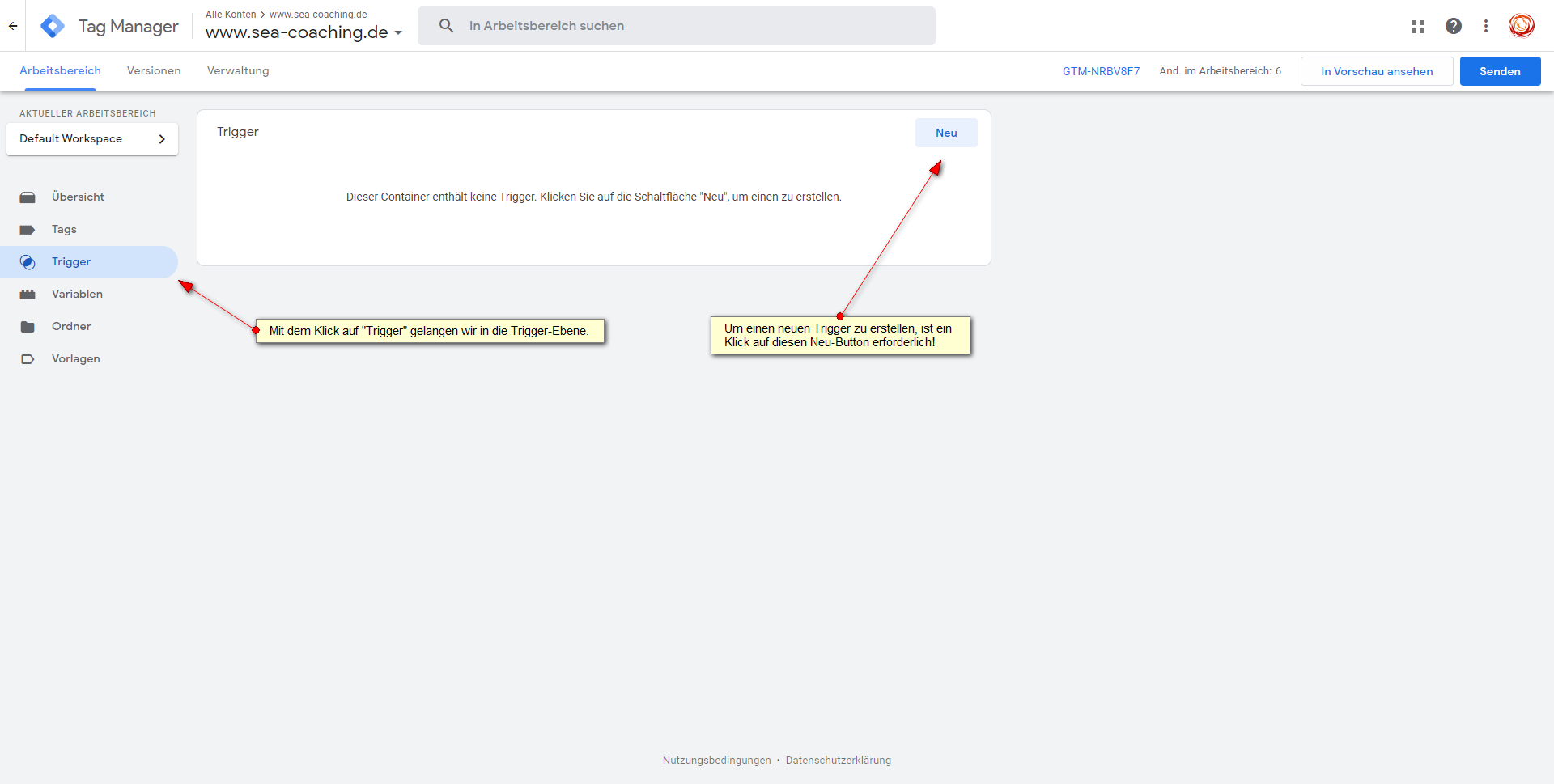Open Übersicht in the sidebar
Viewport: 1554px width, 784px height.
coord(89,197)
